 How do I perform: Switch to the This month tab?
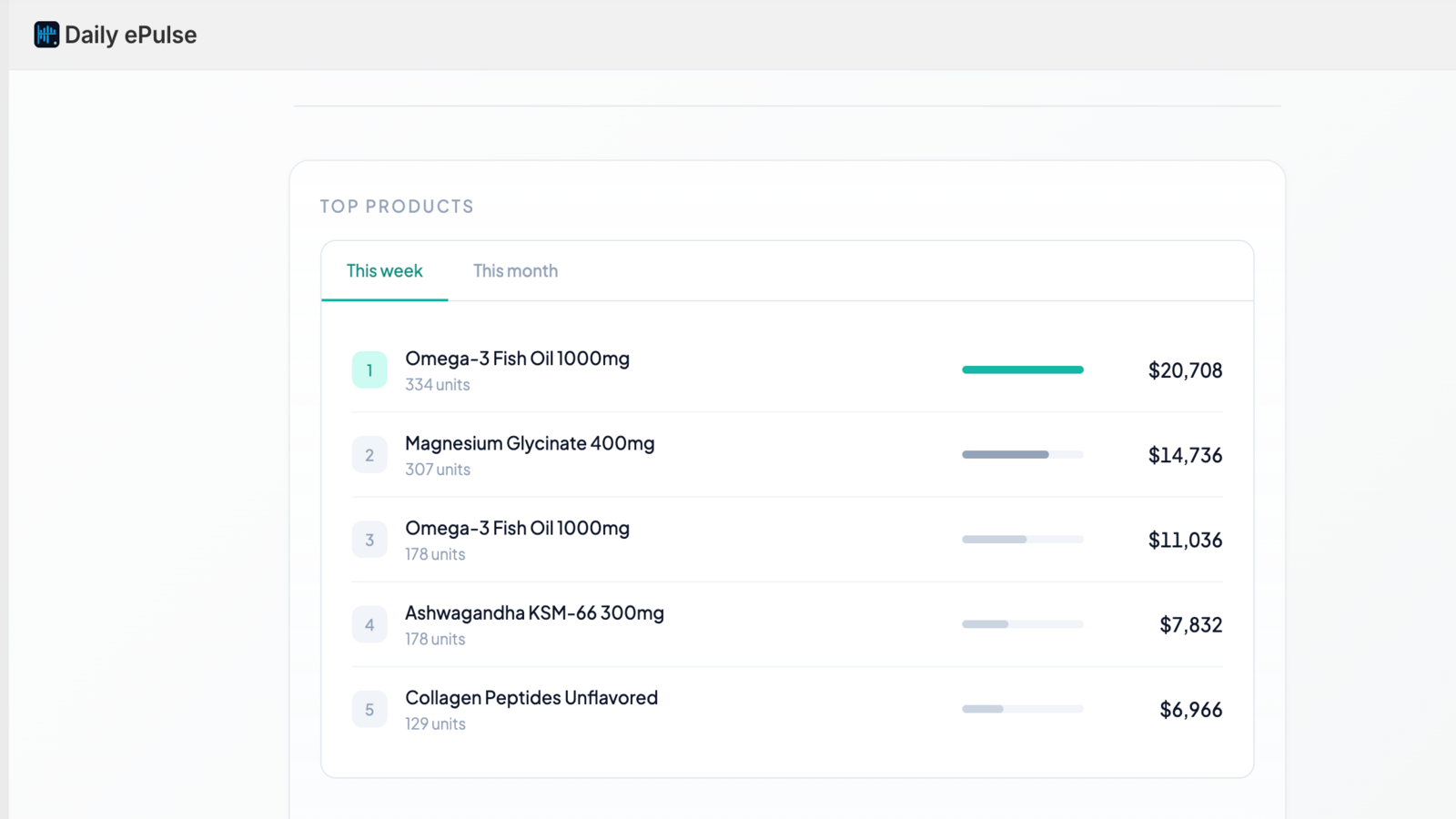[515, 270]
